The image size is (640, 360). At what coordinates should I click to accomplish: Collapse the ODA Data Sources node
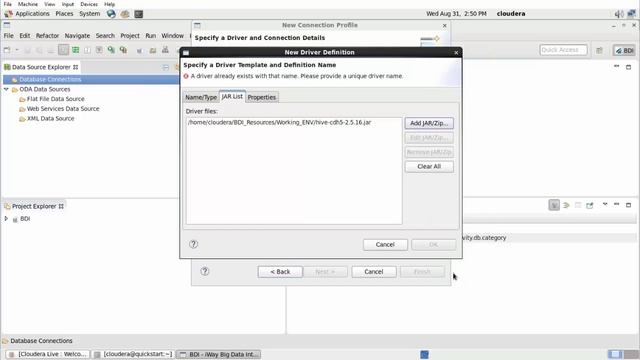click(6, 89)
